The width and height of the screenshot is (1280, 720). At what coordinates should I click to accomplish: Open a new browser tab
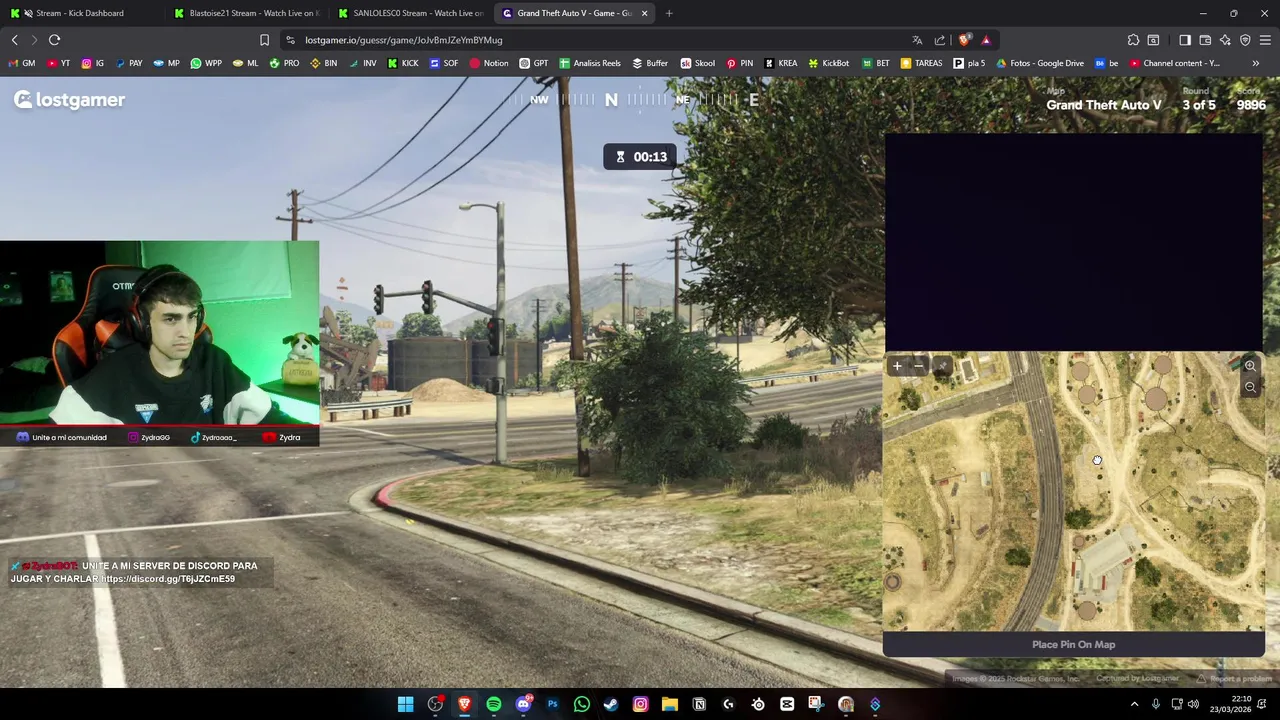click(x=669, y=13)
